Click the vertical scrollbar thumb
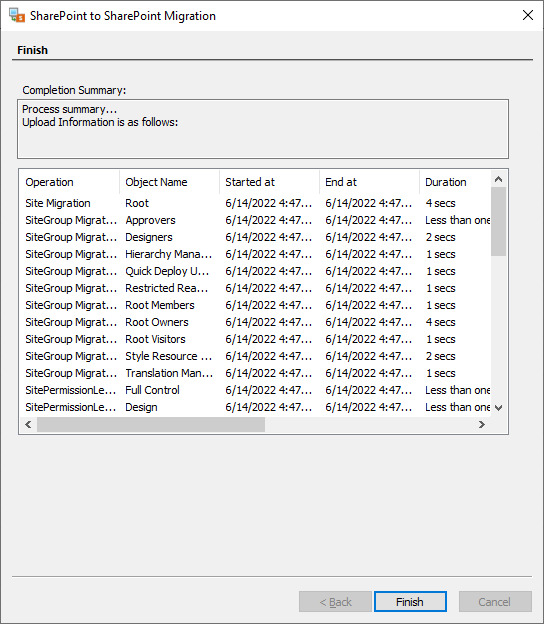The width and height of the screenshot is (544, 624). tap(498, 222)
